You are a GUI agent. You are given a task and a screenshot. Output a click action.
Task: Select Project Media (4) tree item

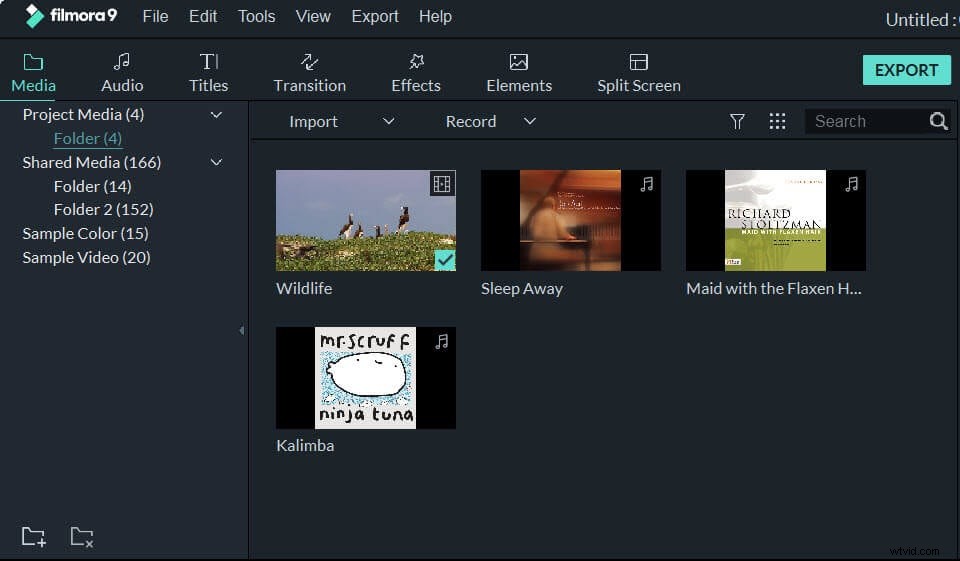pos(83,115)
